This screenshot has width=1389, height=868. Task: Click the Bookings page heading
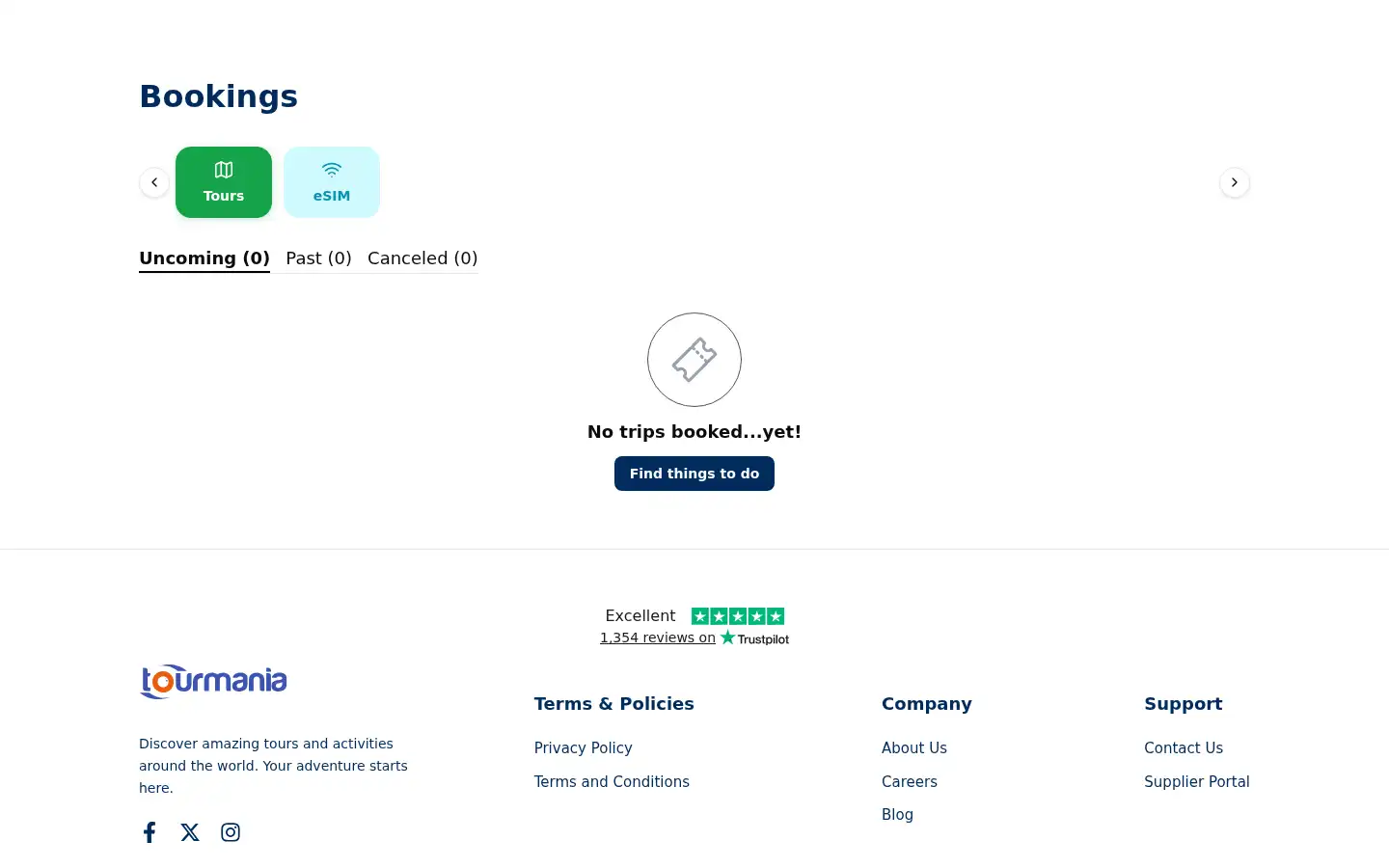219,96
